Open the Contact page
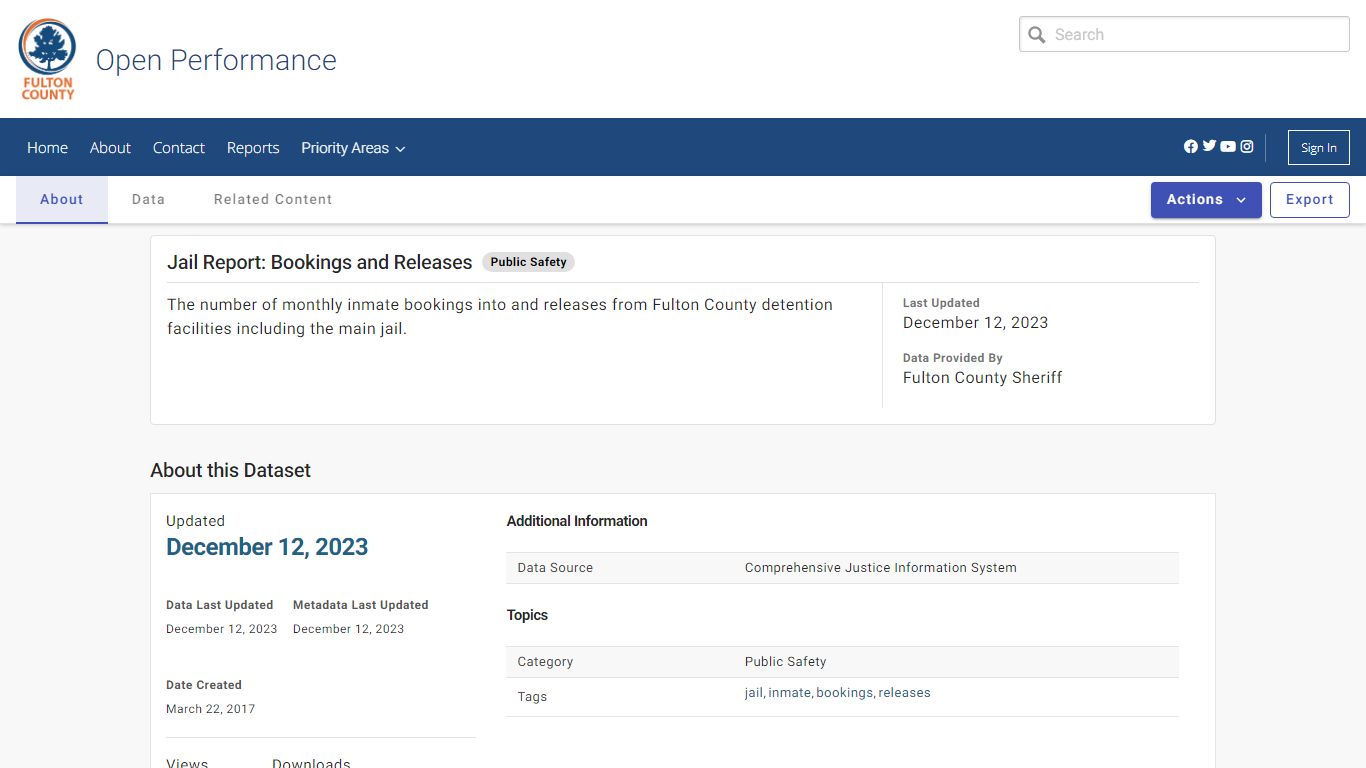Screen dimensions: 1366x768 tap(178, 147)
